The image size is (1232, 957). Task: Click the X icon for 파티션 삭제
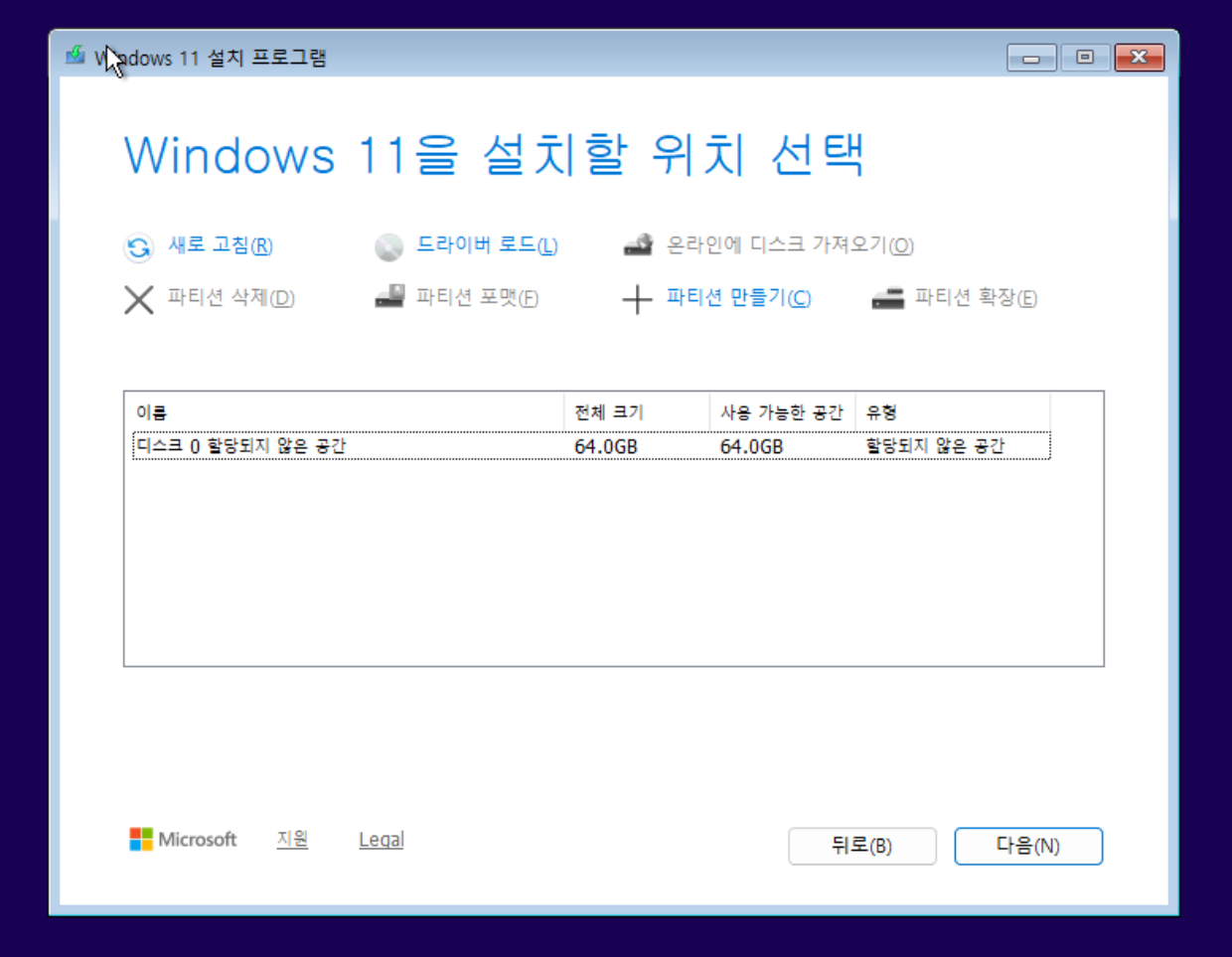139,299
